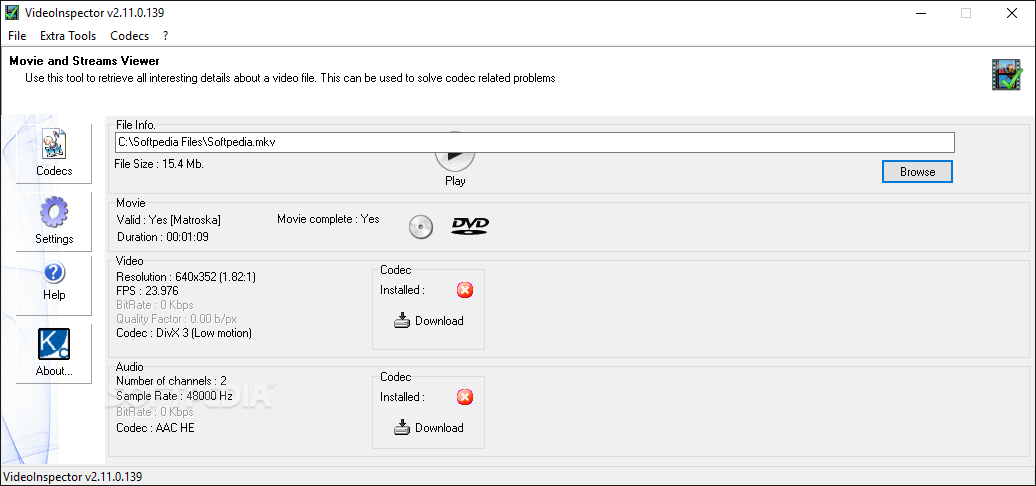Image resolution: width=1036 pixels, height=486 pixels.
Task: Select the 'File Size : 15.4 Mb.' text
Action: (x=159, y=164)
